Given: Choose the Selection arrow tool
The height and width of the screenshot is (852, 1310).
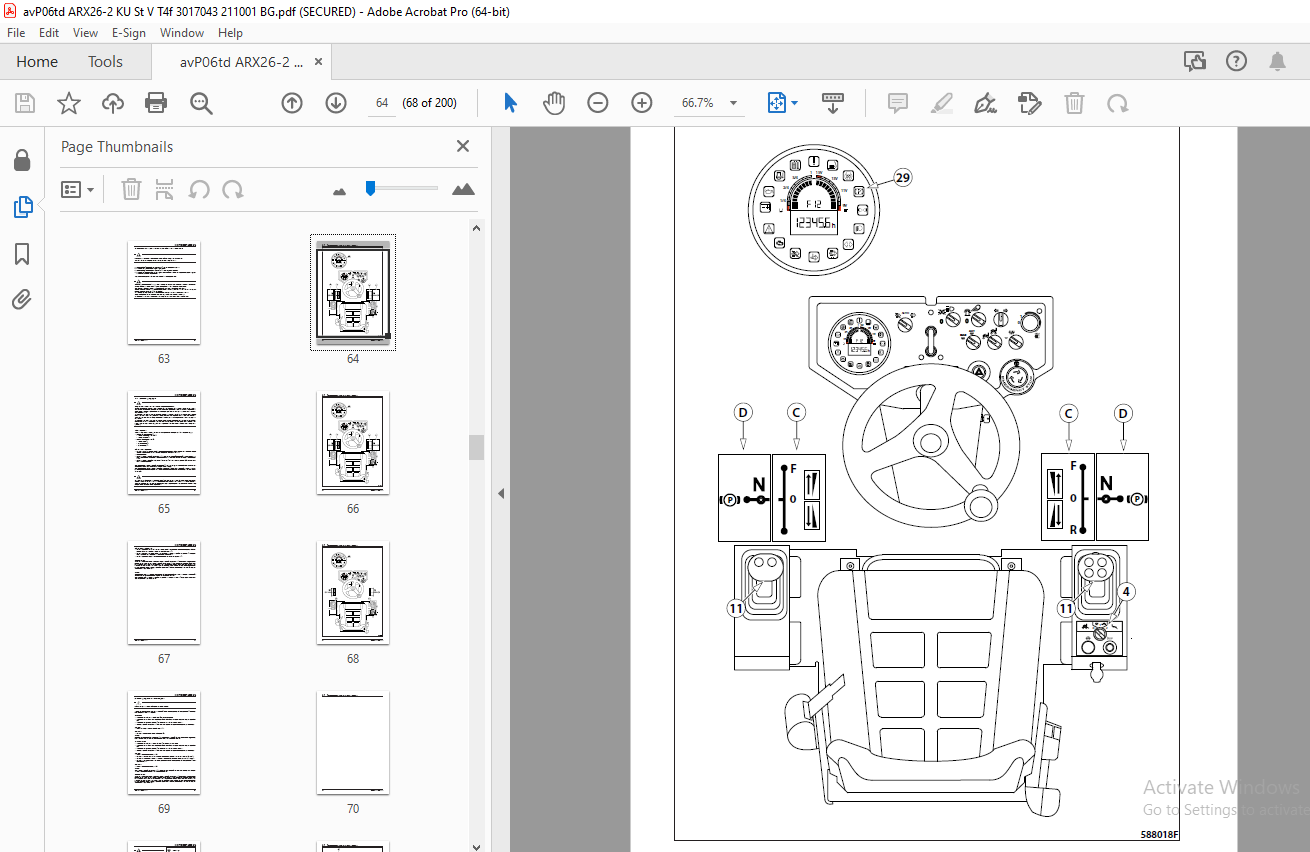Looking at the screenshot, I should click(510, 103).
